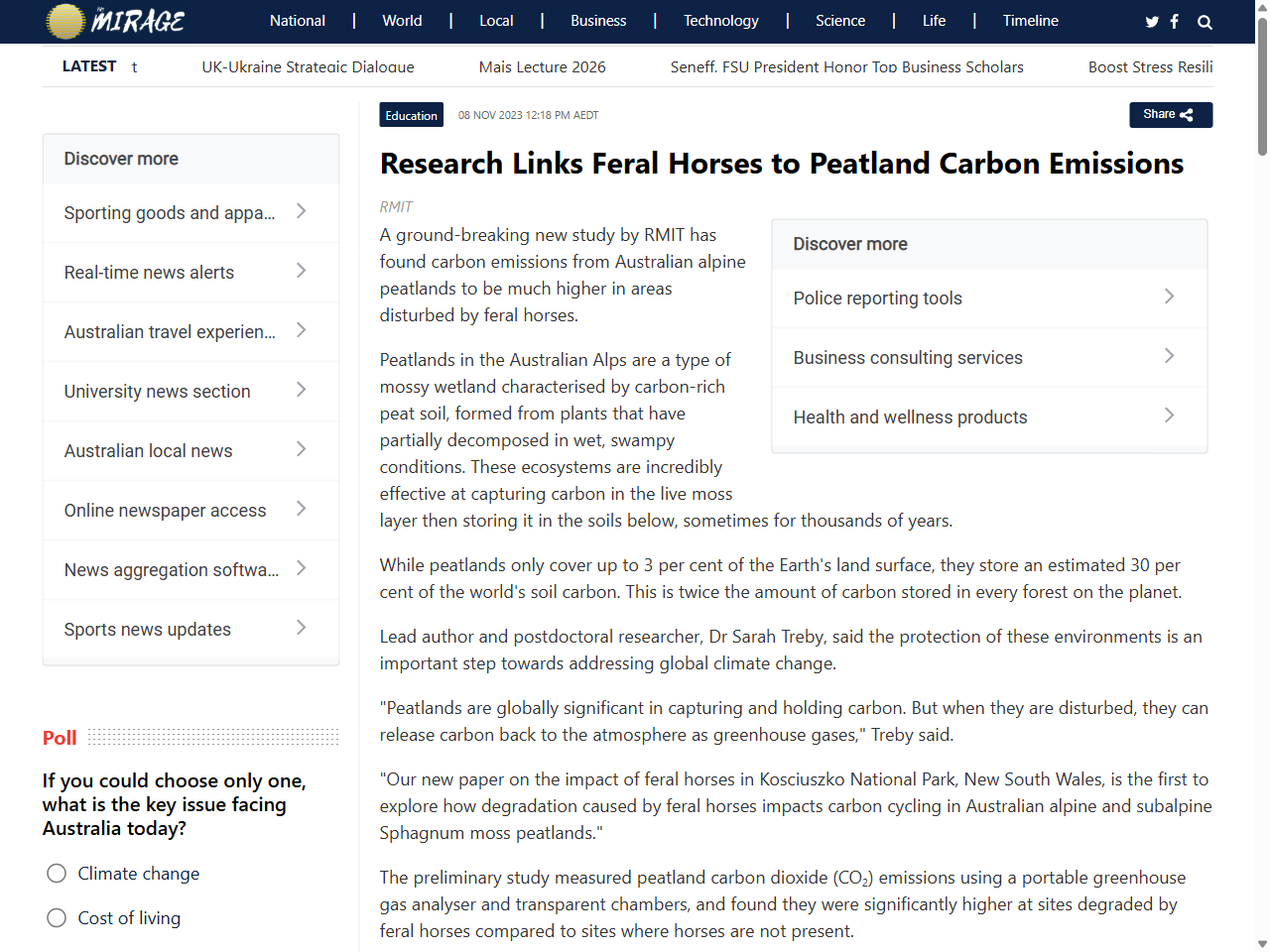The width and height of the screenshot is (1270, 952).
Task: Select the Cost of living poll option
Action: point(57,917)
